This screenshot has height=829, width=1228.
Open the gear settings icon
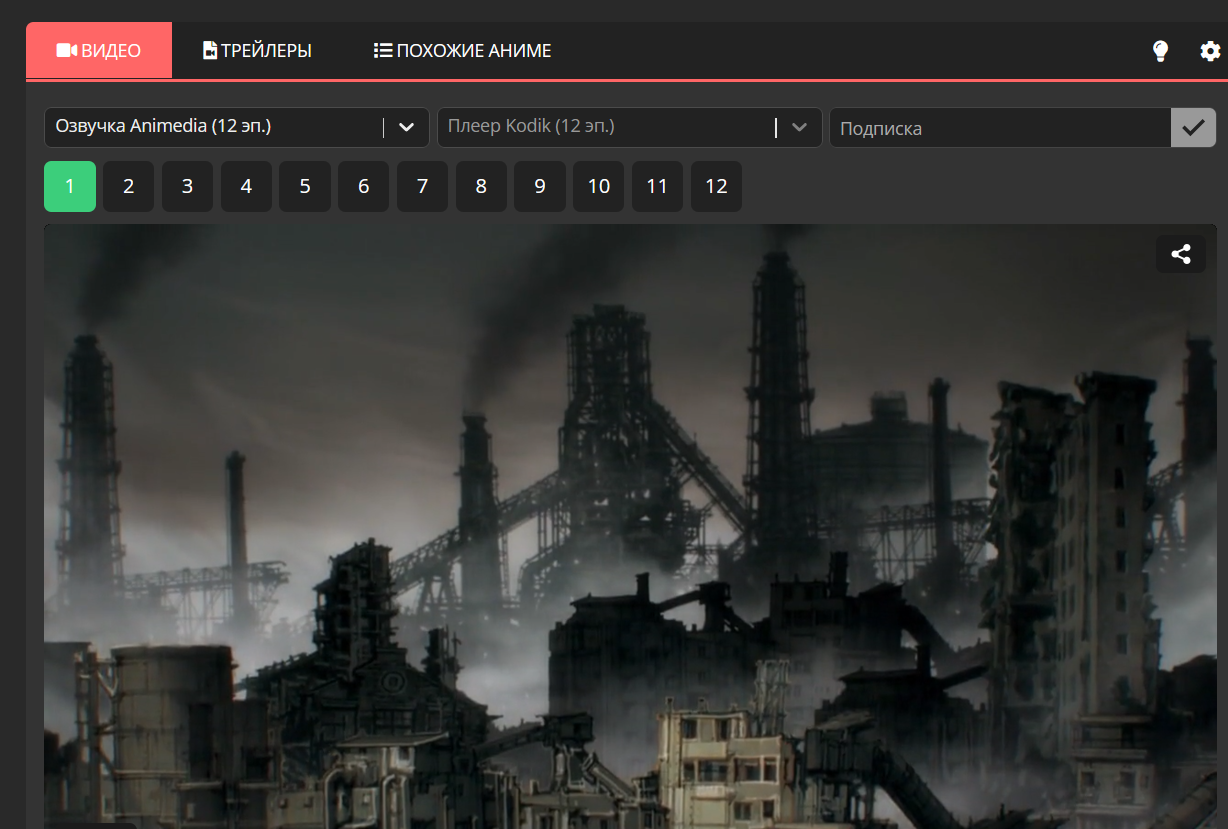[x=1210, y=51]
